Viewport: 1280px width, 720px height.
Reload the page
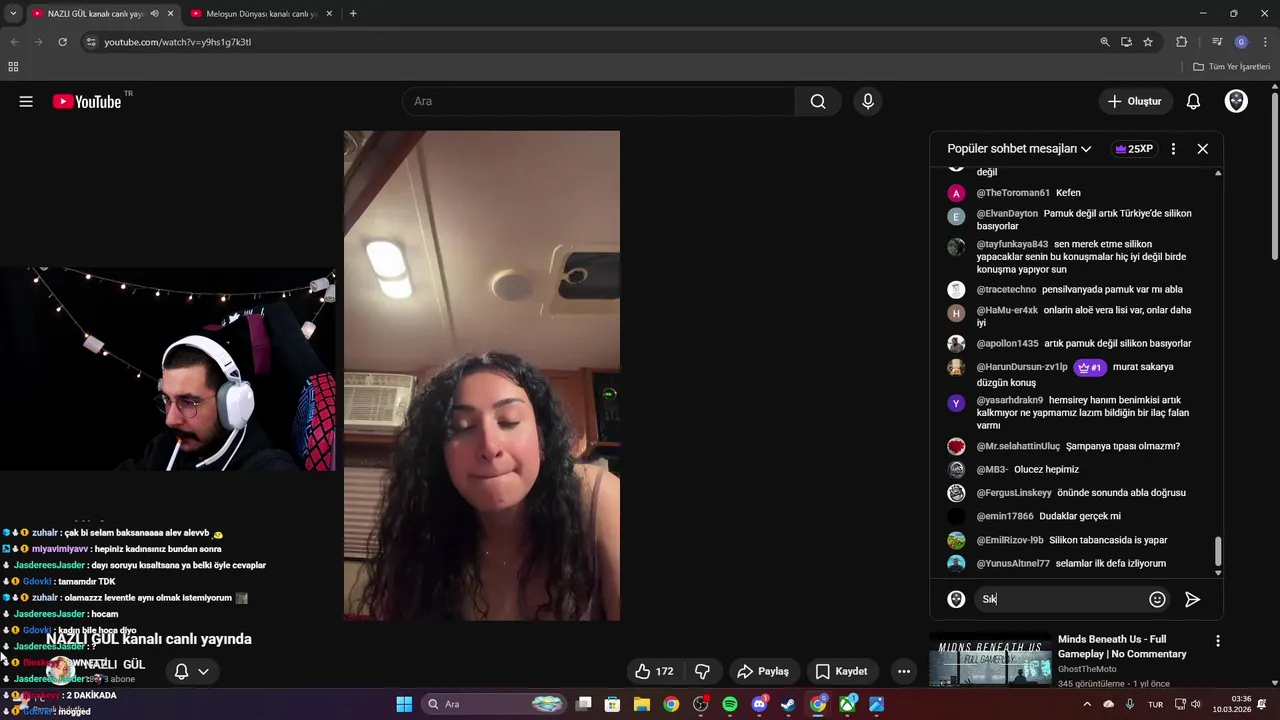[62, 42]
